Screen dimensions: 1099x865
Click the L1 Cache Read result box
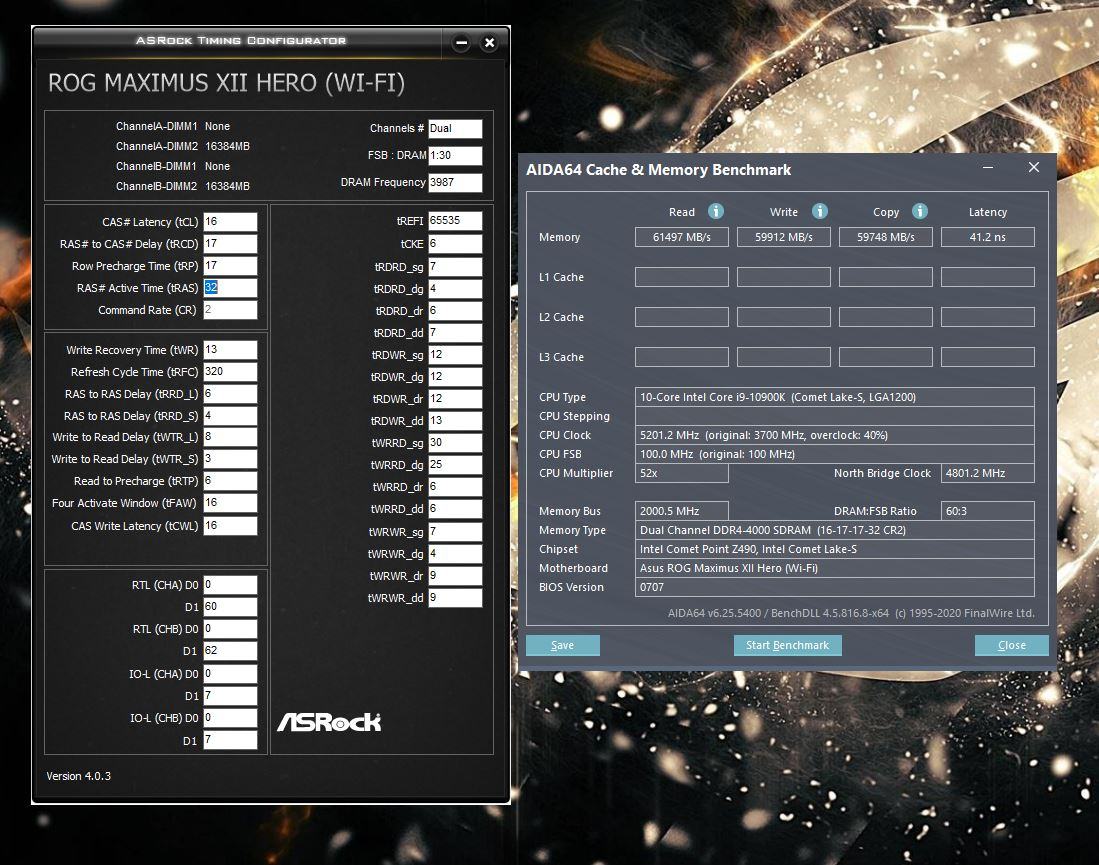(x=681, y=277)
